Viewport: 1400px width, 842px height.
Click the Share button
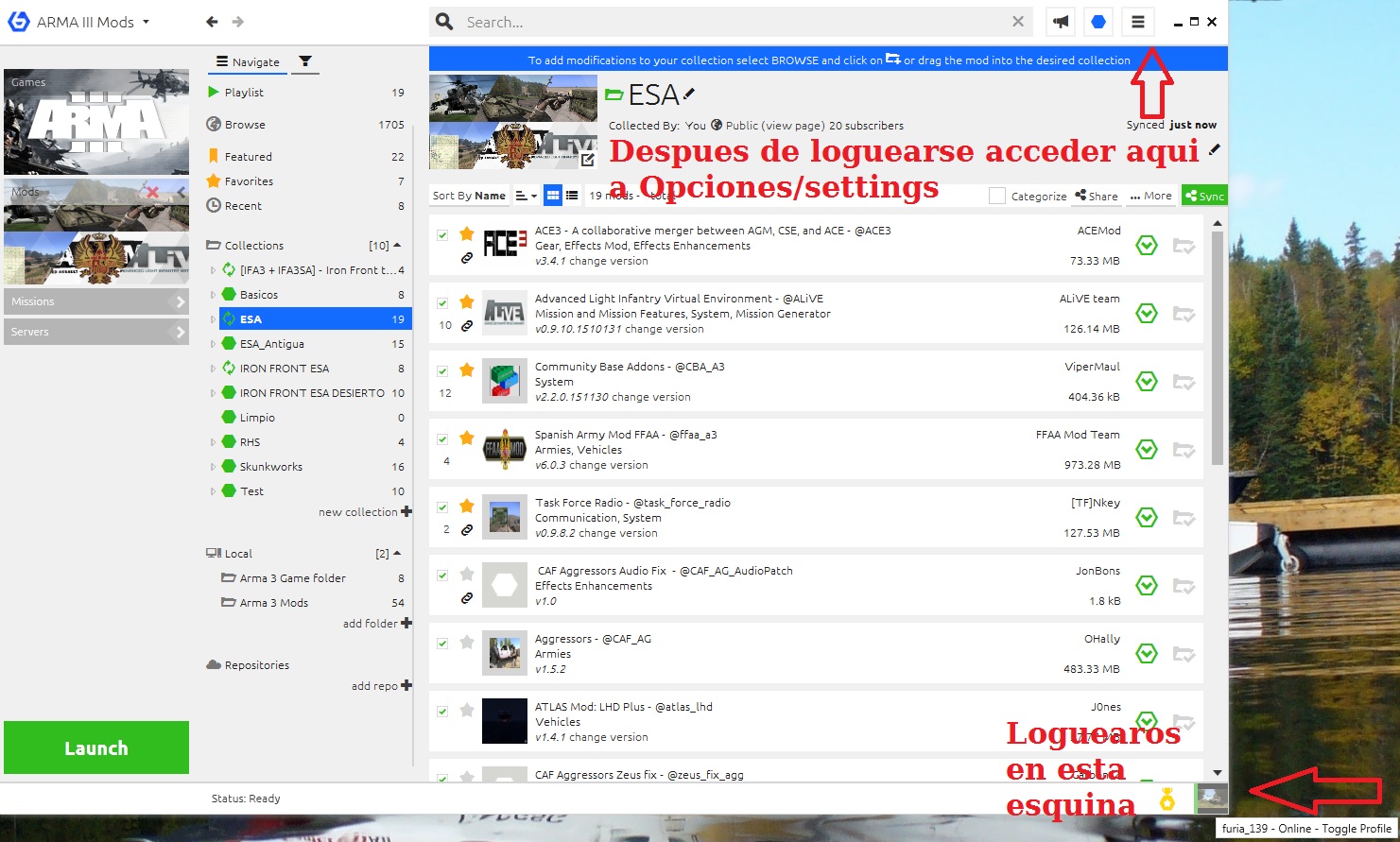coord(1097,196)
